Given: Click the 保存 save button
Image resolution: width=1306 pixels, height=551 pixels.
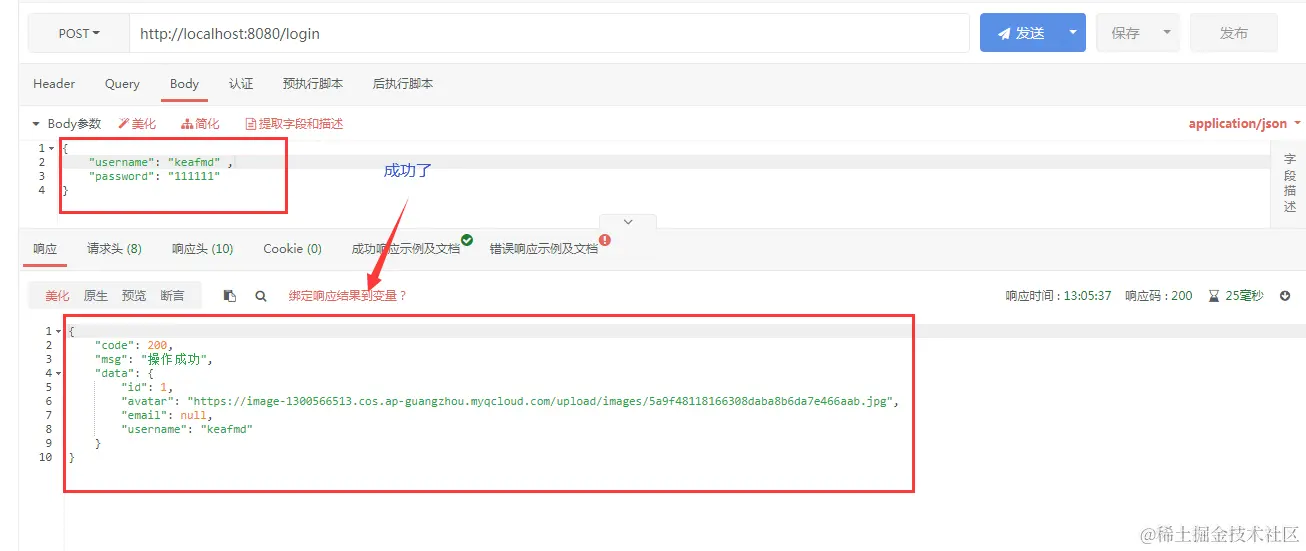Looking at the screenshot, I should tap(1126, 33).
